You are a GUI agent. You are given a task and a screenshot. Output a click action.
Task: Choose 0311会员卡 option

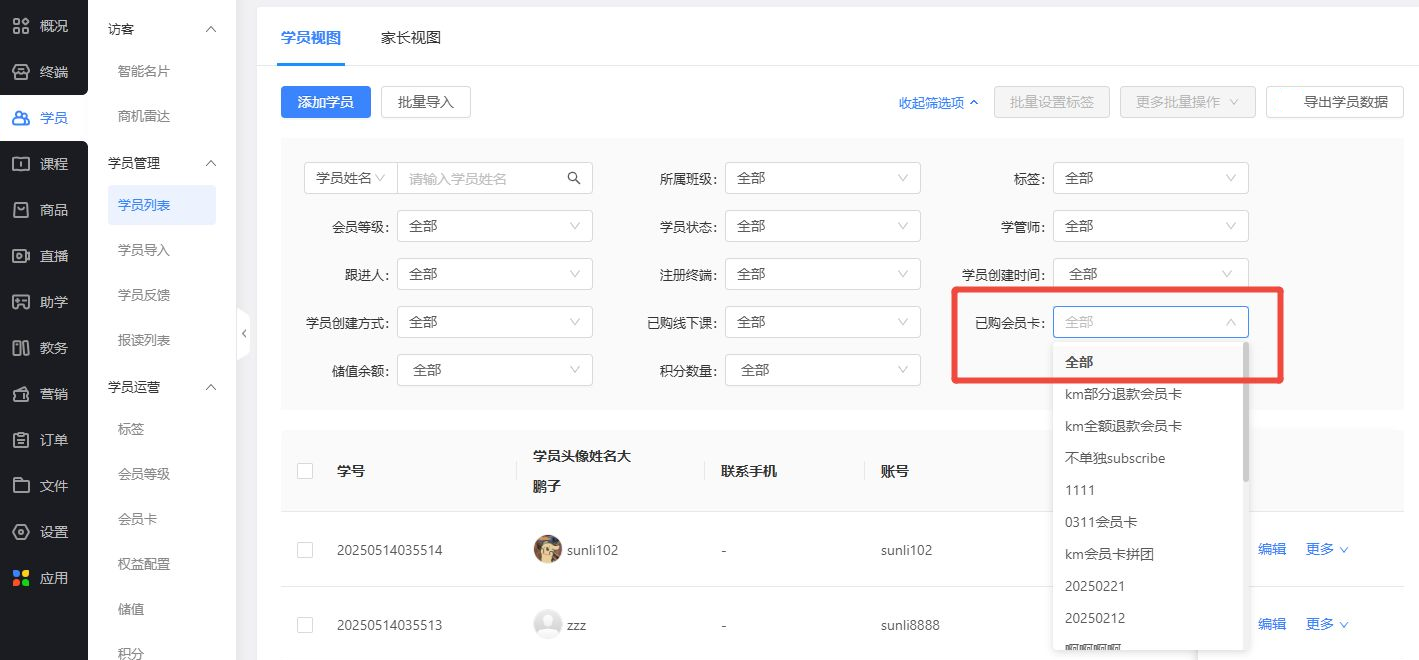(x=1147, y=522)
